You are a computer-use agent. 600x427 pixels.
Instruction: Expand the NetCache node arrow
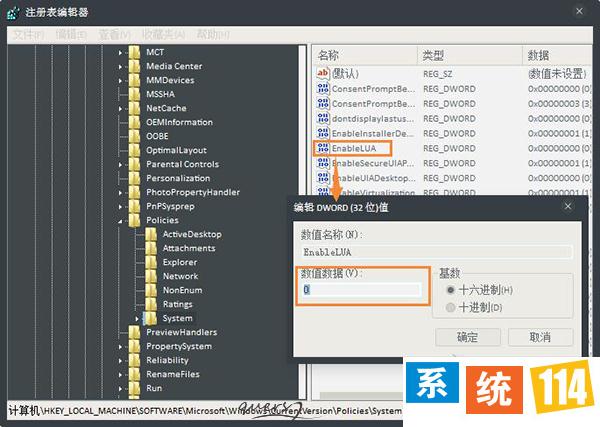click(x=120, y=109)
